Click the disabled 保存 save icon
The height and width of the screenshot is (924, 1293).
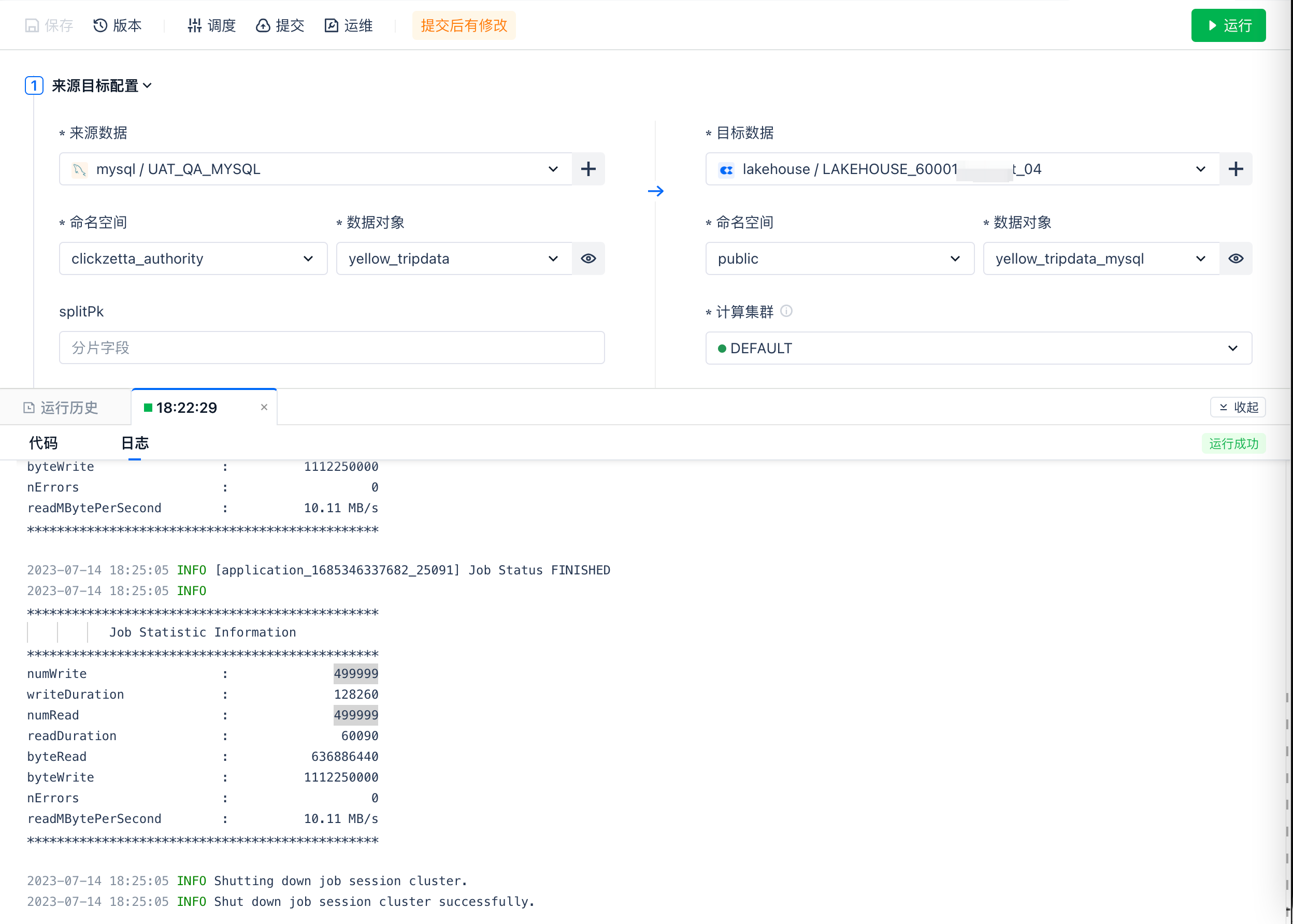(32, 25)
